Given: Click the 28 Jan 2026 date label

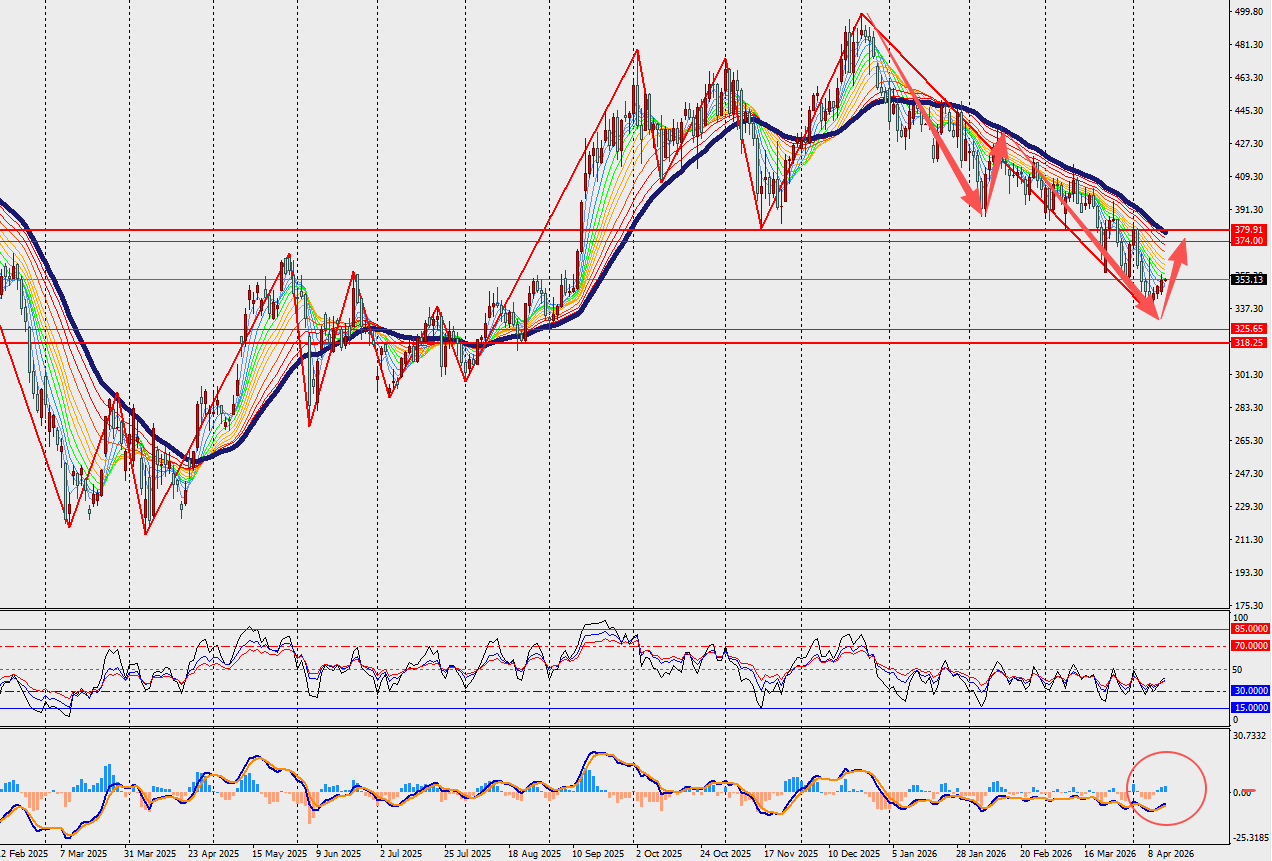Looking at the screenshot, I should point(981,854).
